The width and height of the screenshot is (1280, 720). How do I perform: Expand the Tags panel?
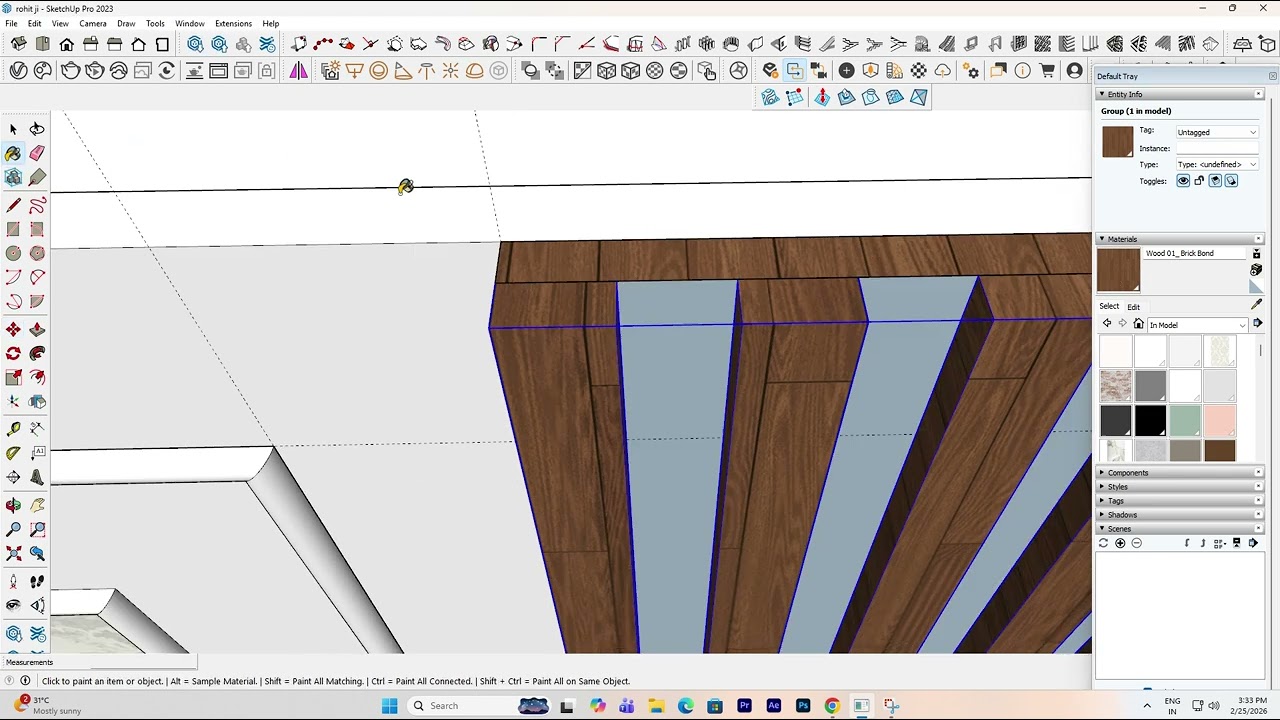click(x=1180, y=501)
